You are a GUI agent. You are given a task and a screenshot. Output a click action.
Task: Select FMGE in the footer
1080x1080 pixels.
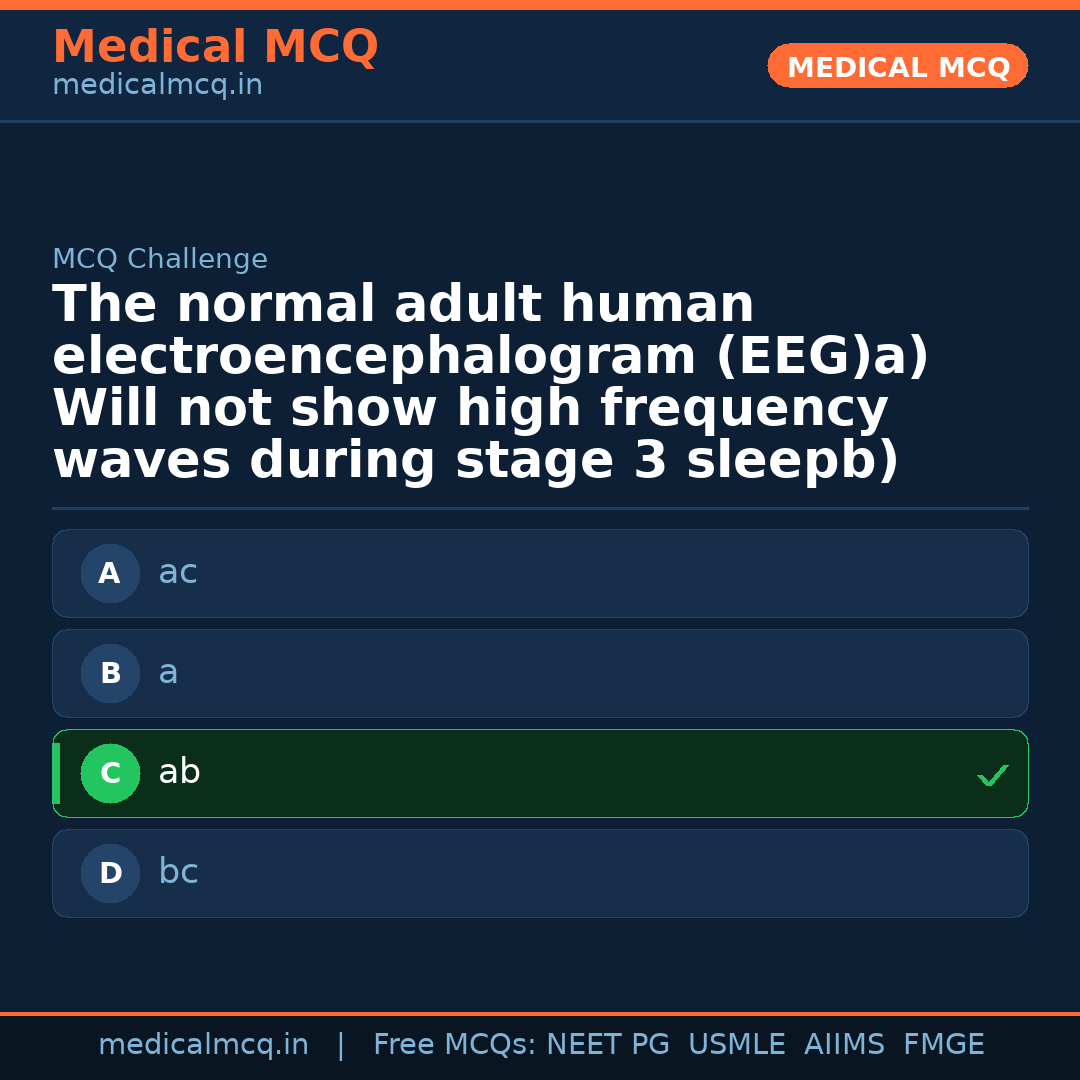[x=944, y=1045]
